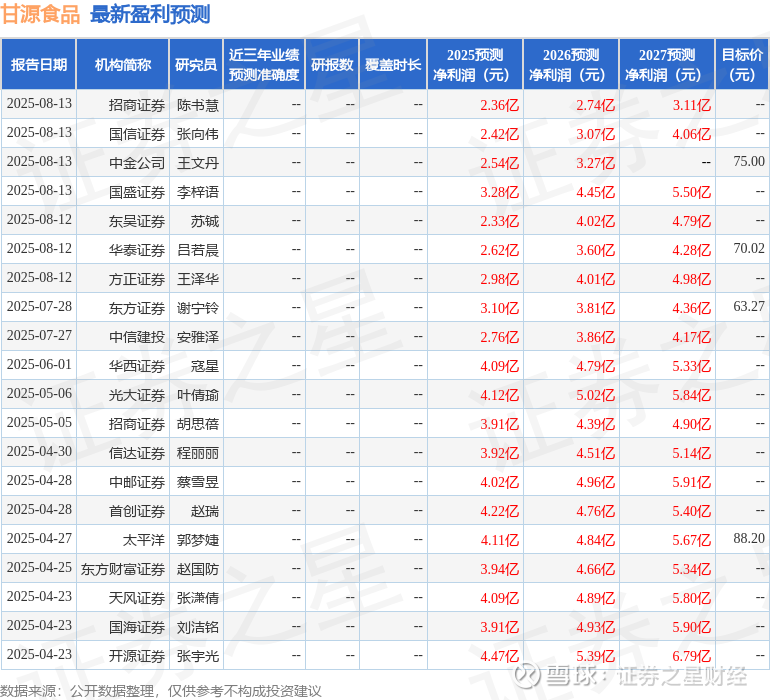Image resolution: width=770 pixels, height=700 pixels.
Task: Click researcher 安雅泽 cell
Action: pos(197,337)
